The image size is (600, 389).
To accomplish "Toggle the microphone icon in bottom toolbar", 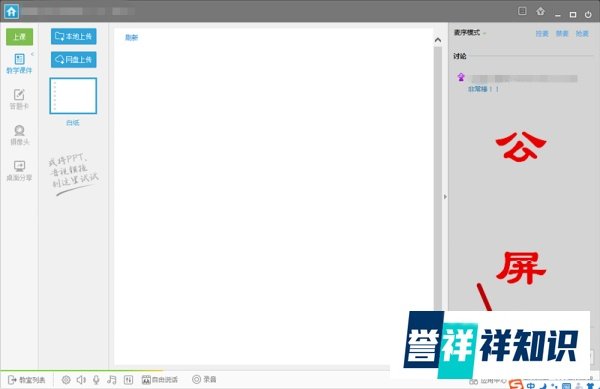I will (x=96, y=379).
